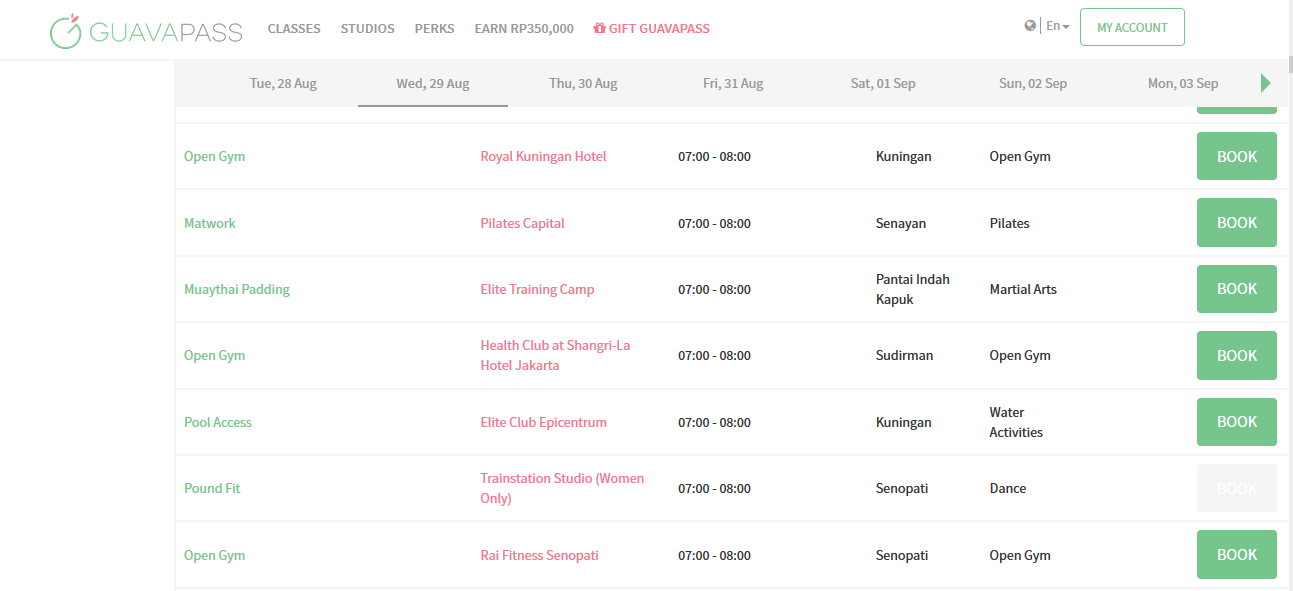This screenshot has width=1293, height=591.
Task: Select the Sun, 02 Sep date tab
Action: [x=1033, y=83]
